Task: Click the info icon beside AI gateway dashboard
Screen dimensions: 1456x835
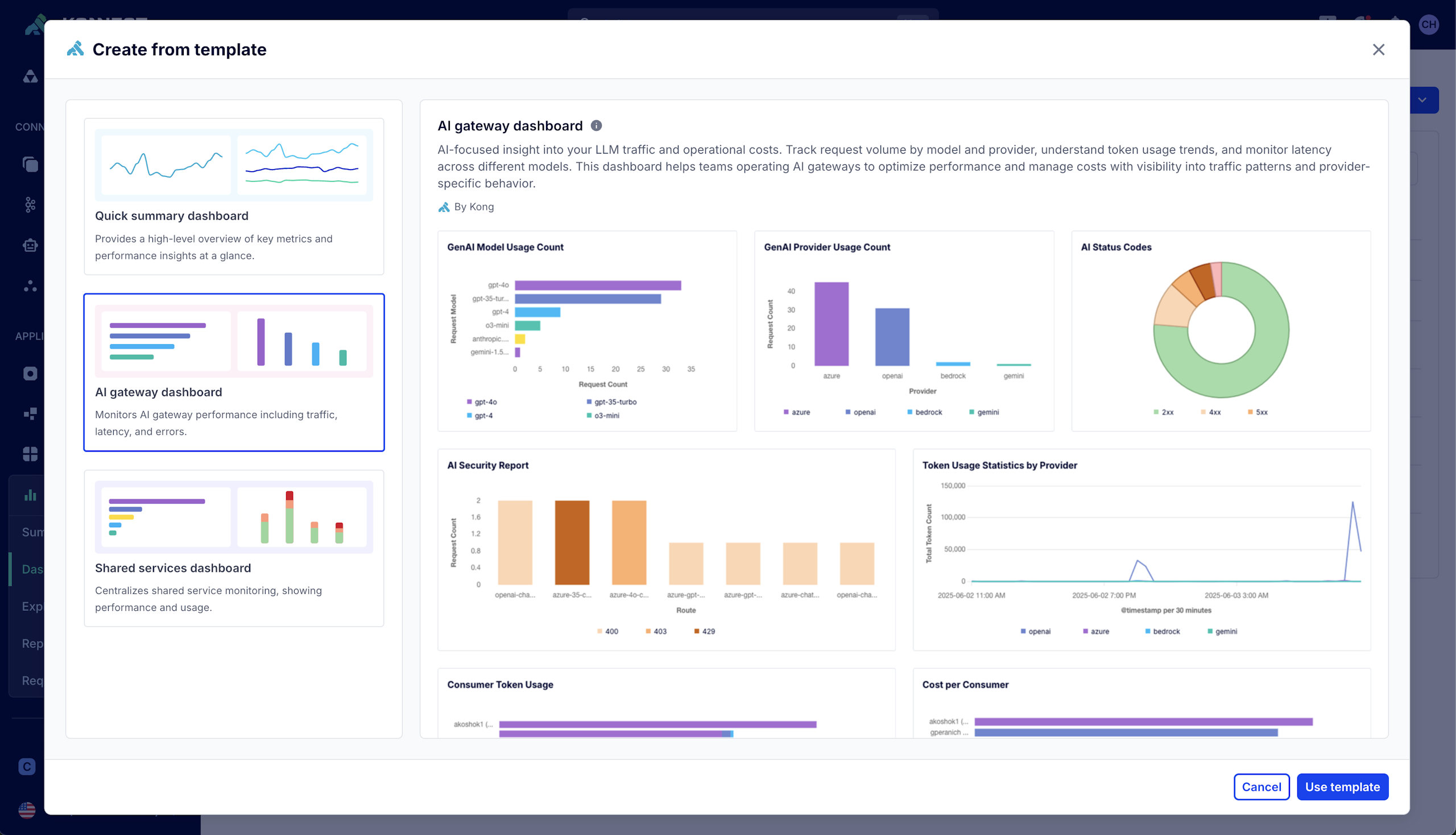Action: 596,126
